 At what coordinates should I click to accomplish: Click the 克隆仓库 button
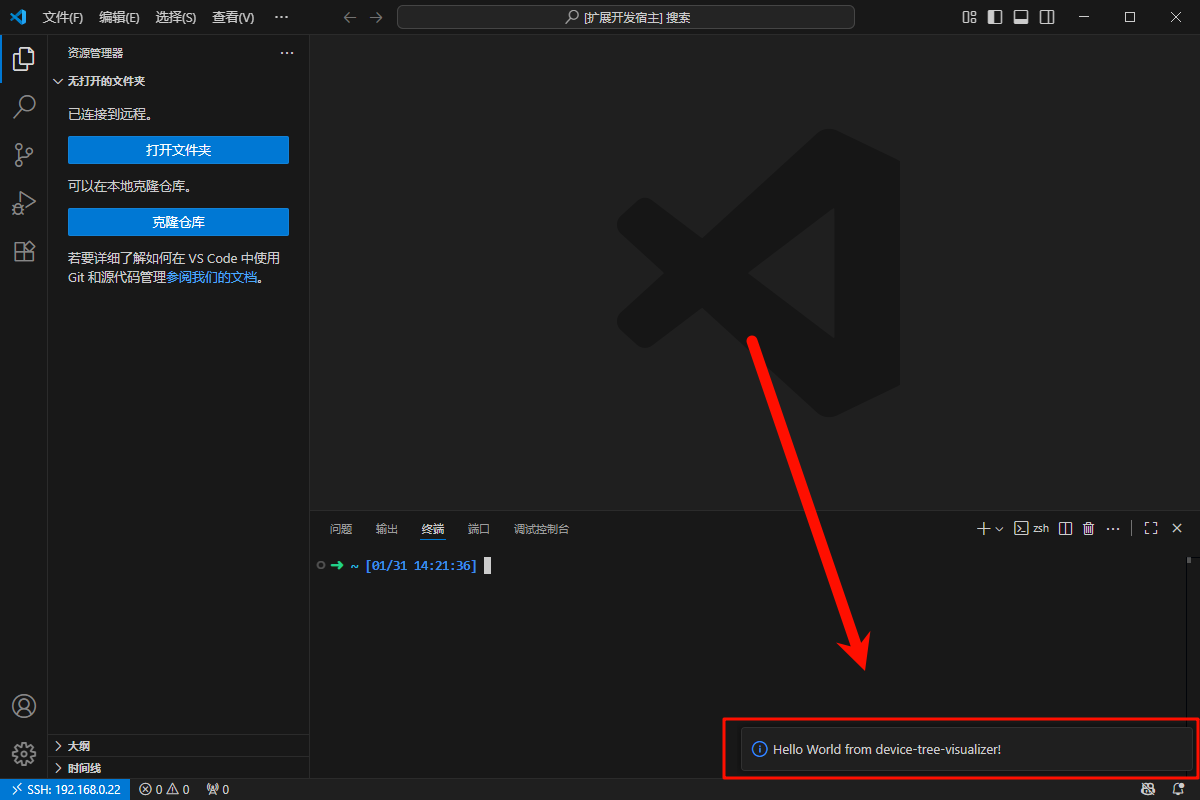click(178, 222)
